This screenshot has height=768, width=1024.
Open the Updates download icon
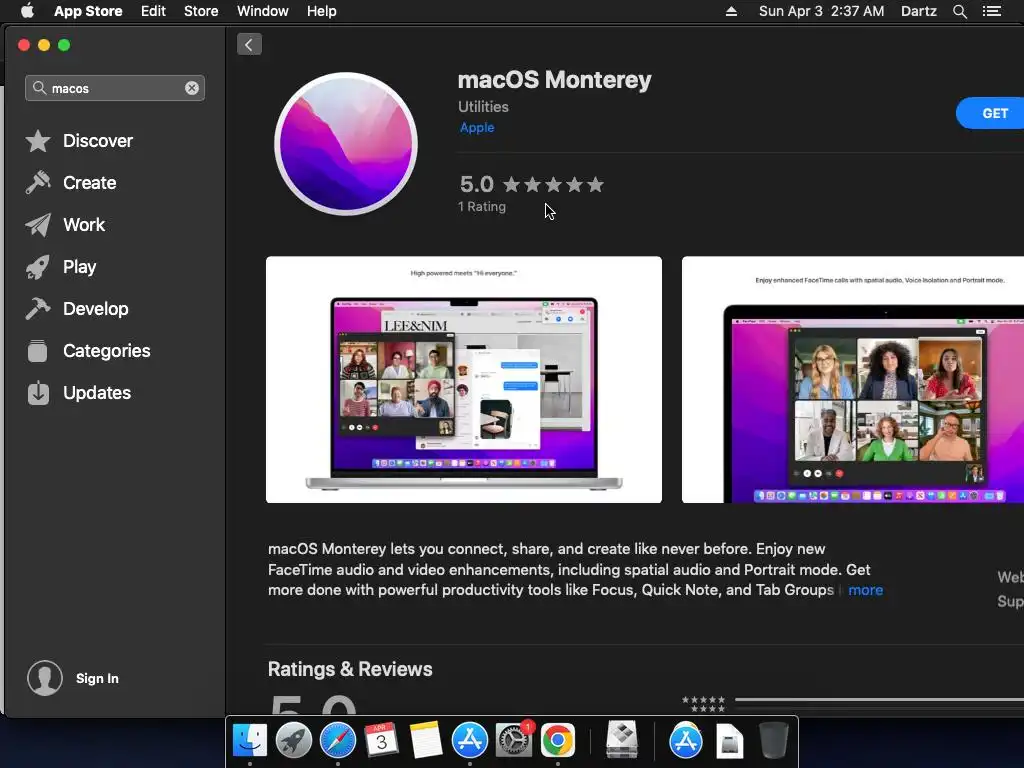pos(38,392)
